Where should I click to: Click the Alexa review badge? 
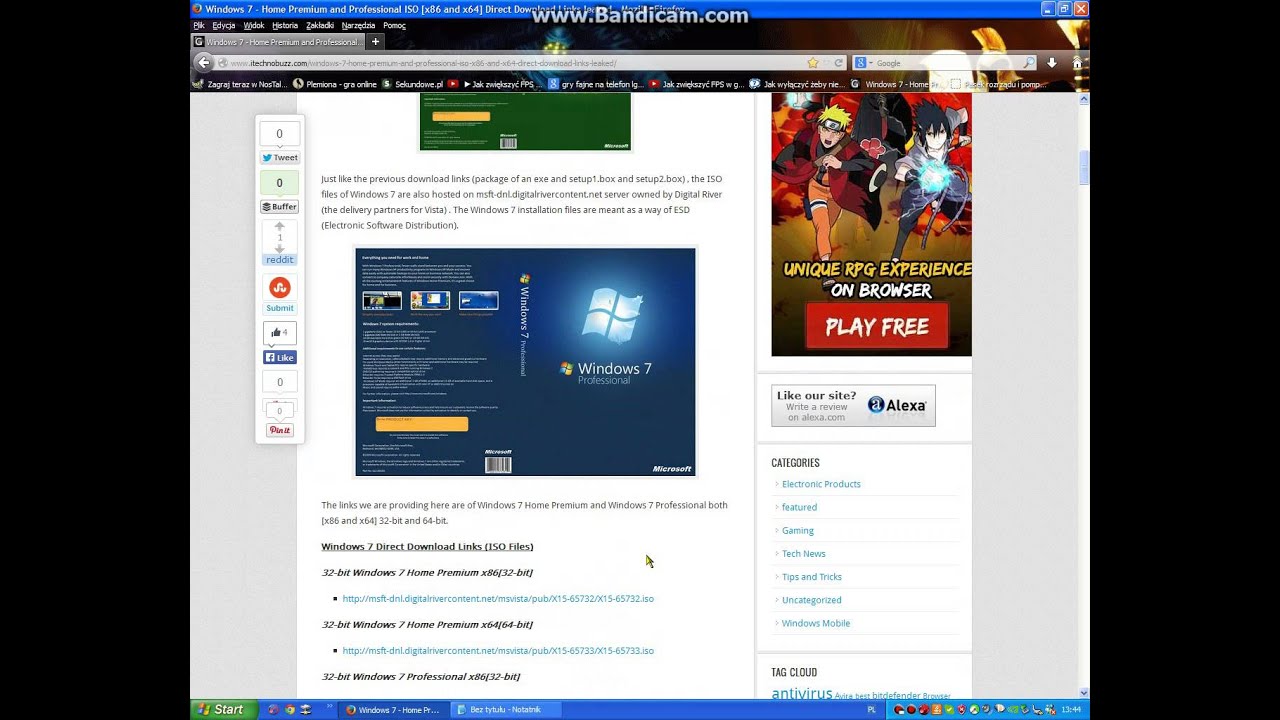click(853, 406)
